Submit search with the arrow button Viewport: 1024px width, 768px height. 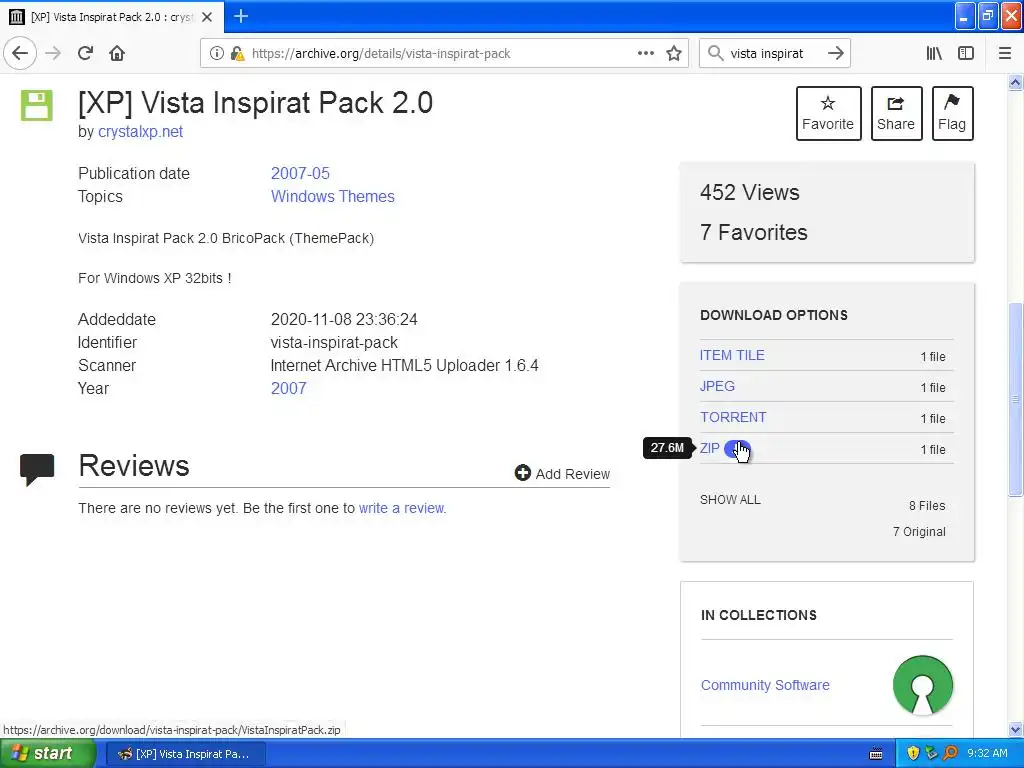pos(835,54)
